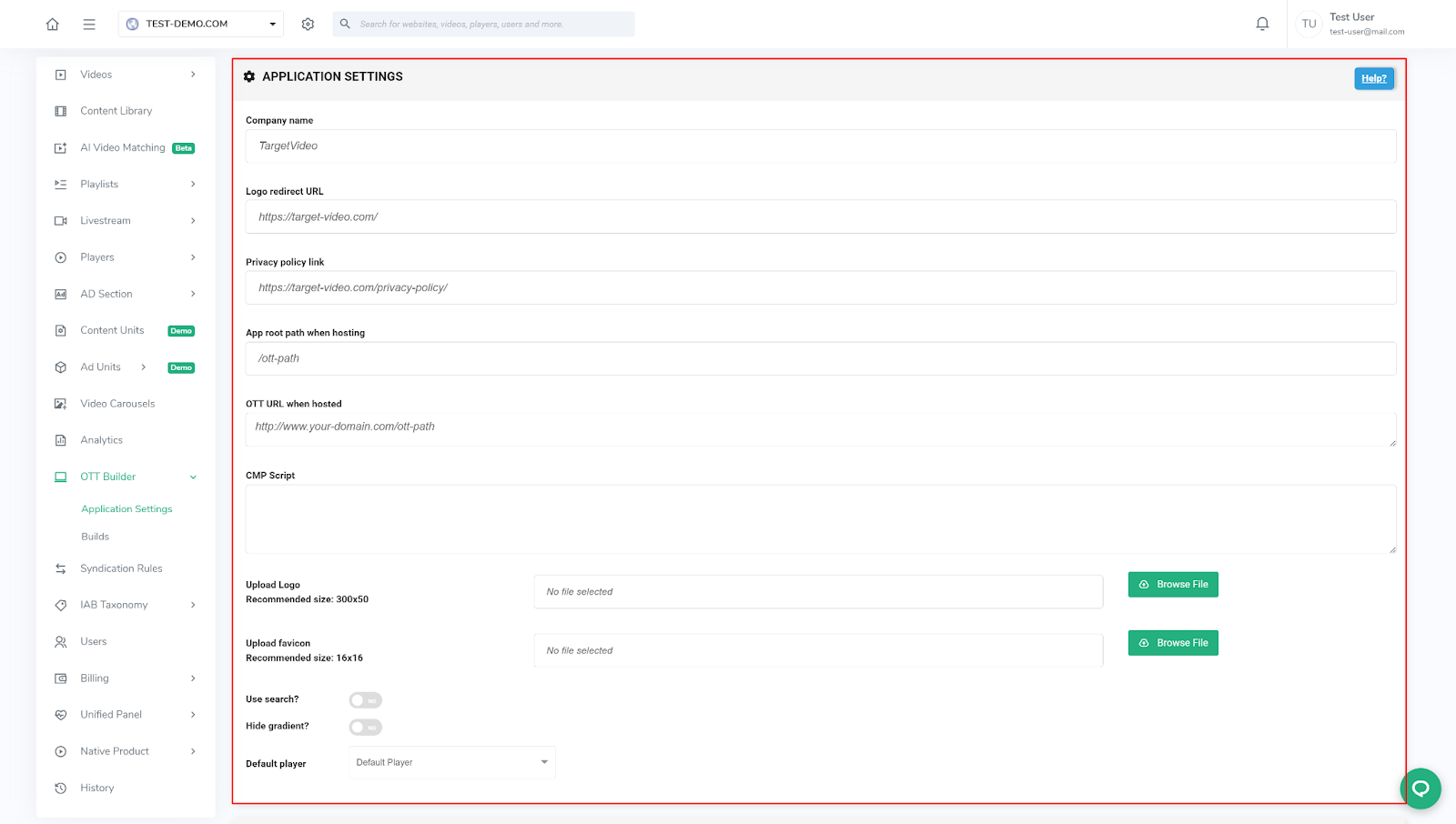The width and height of the screenshot is (1456, 824).
Task: Open the notifications bell
Action: coord(1262,25)
